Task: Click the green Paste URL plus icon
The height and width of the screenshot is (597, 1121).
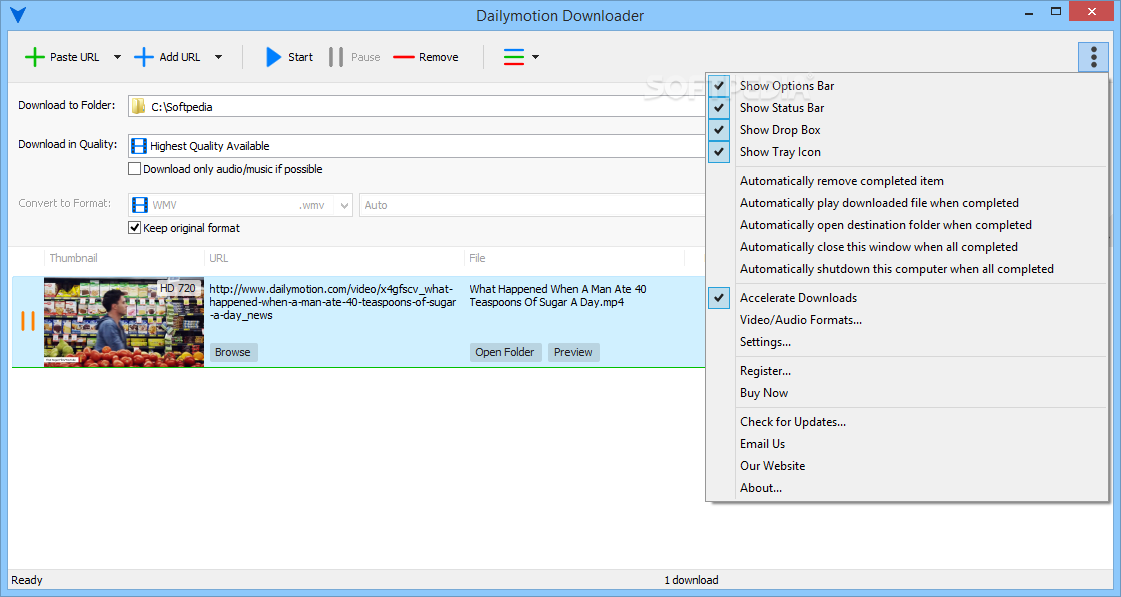Action: click(x=34, y=57)
